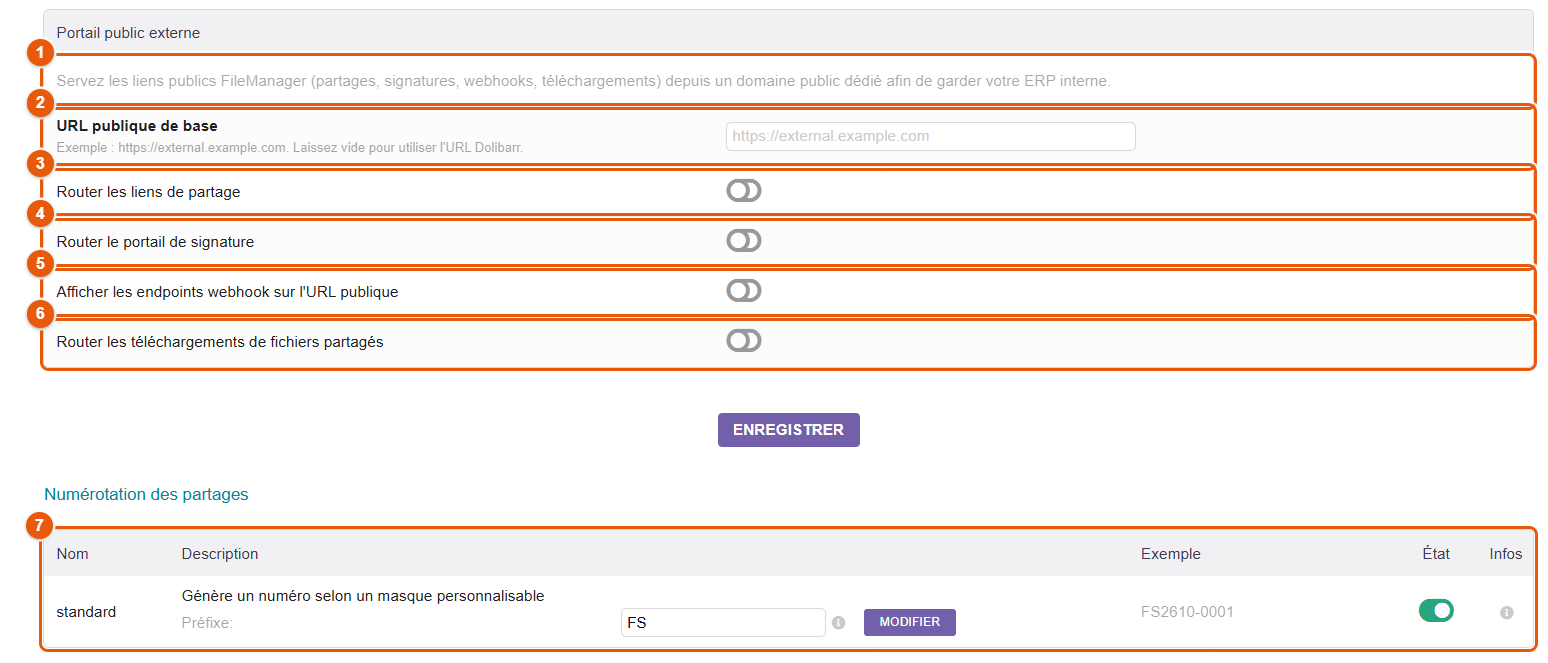The height and width of the screenshot is (663, 1548).
Task: Click the hint text starting with Exemple : https://external.example.com
Action: tap(290, 147)
